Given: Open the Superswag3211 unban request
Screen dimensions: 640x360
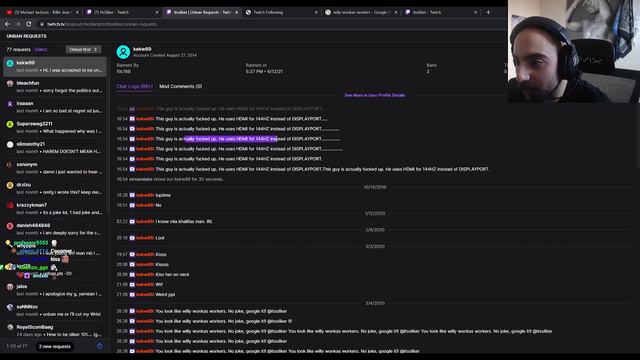Looking at the screenshot, I should [x=55, y=127].
